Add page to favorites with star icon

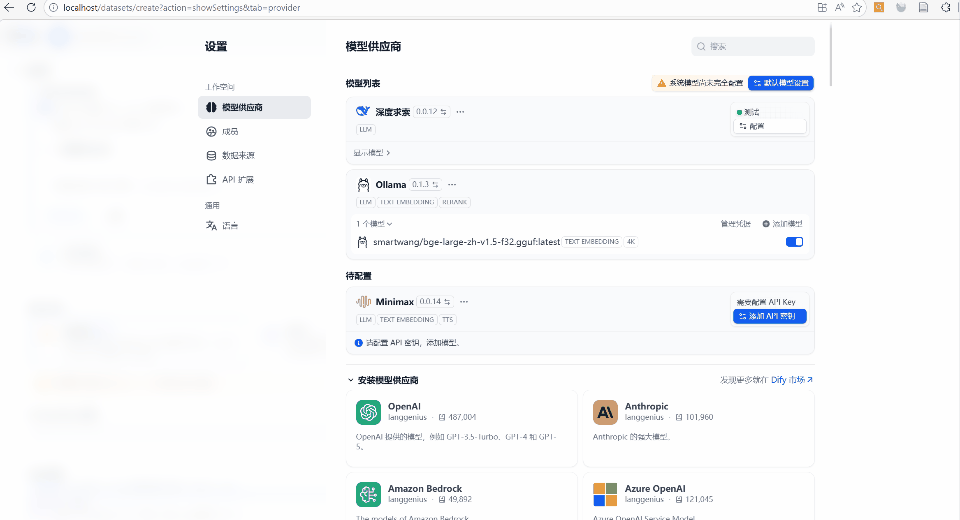857,7
